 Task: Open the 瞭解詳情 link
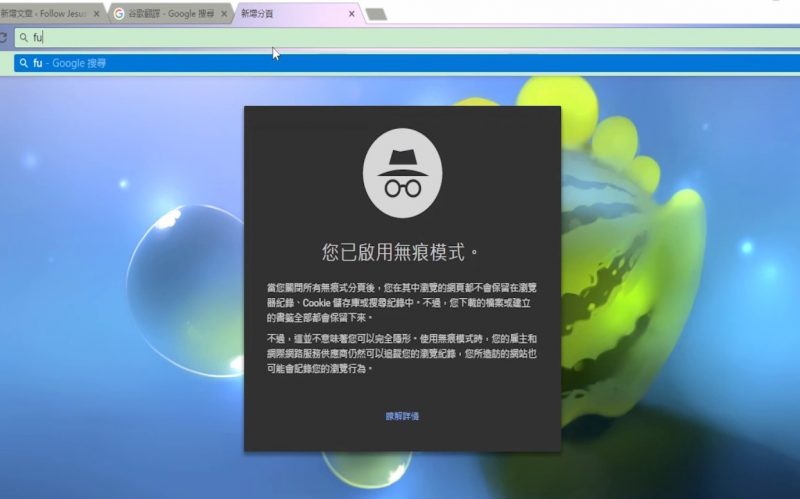(402, 415)
